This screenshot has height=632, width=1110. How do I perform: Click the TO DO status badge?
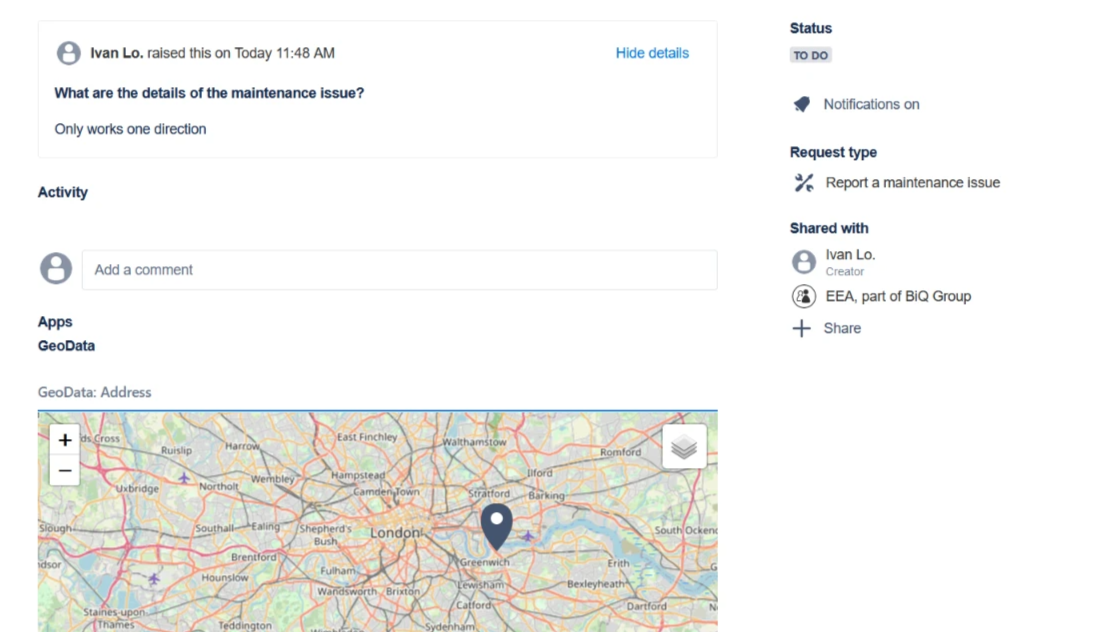811,56
